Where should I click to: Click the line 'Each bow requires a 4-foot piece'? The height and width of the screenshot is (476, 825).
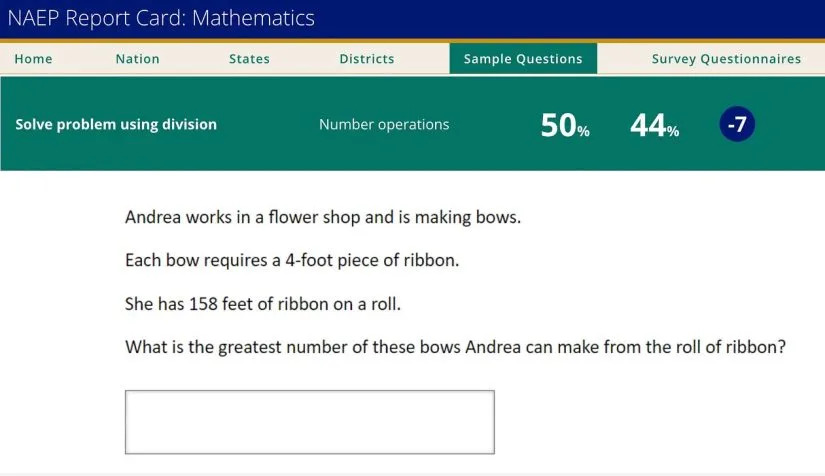pyautogui.click(x=292, y=260)
